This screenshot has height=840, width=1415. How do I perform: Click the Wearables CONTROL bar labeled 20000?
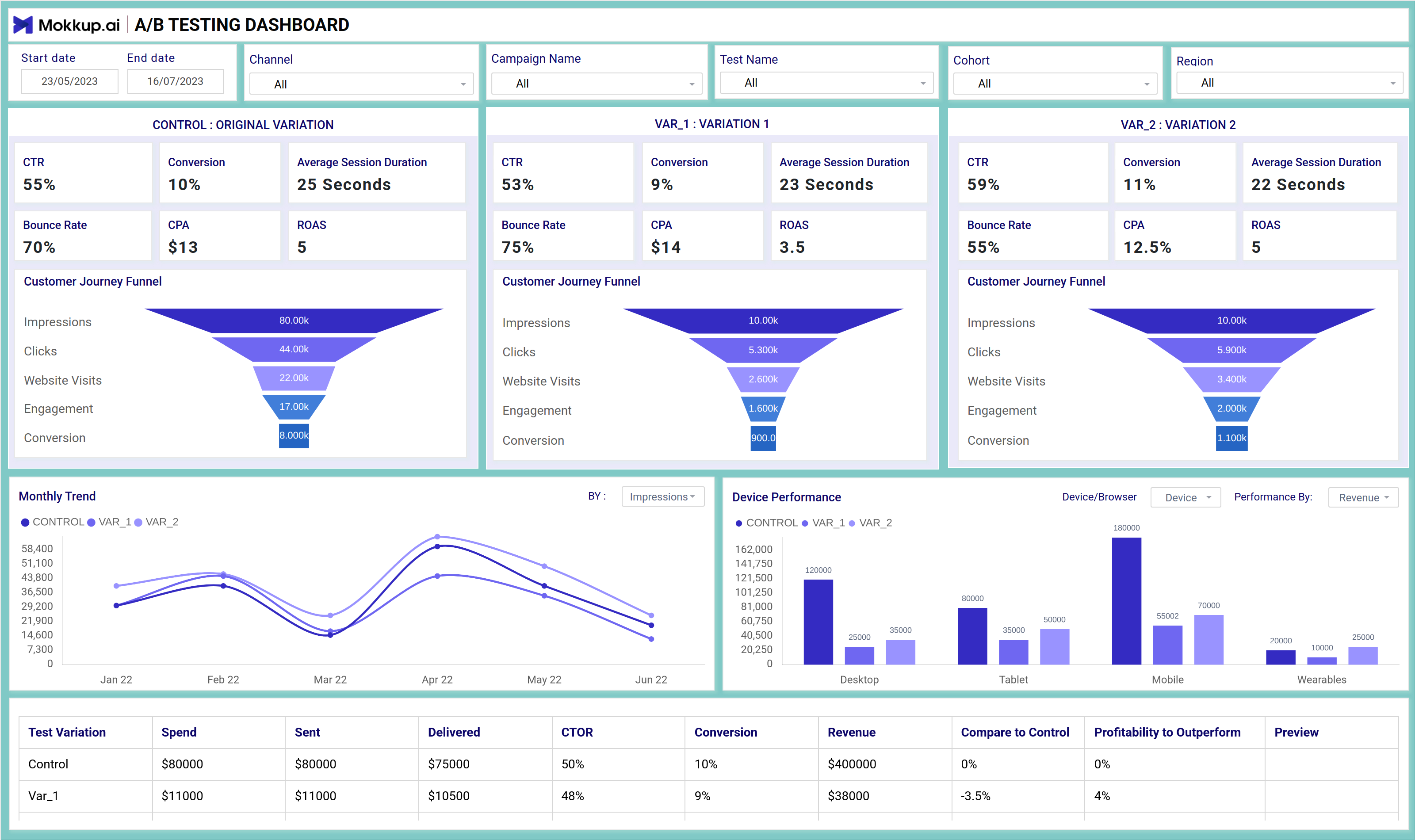tap(1280, 657)
